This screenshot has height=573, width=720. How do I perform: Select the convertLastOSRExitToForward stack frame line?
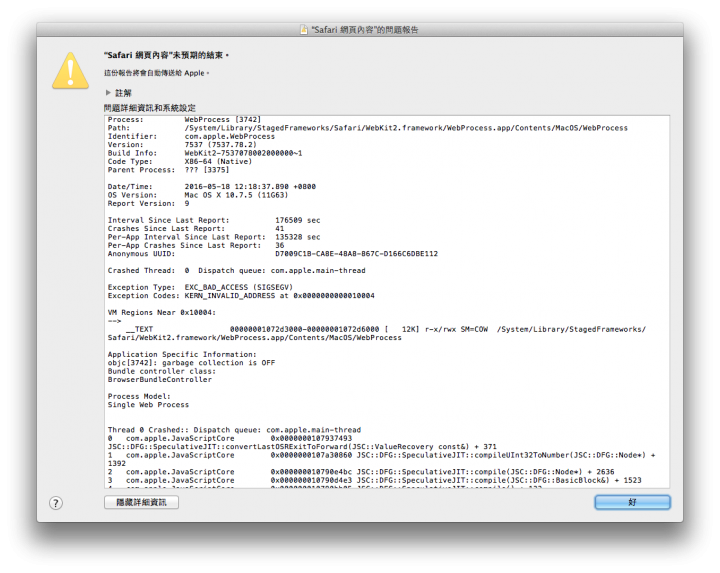point(302,443)
